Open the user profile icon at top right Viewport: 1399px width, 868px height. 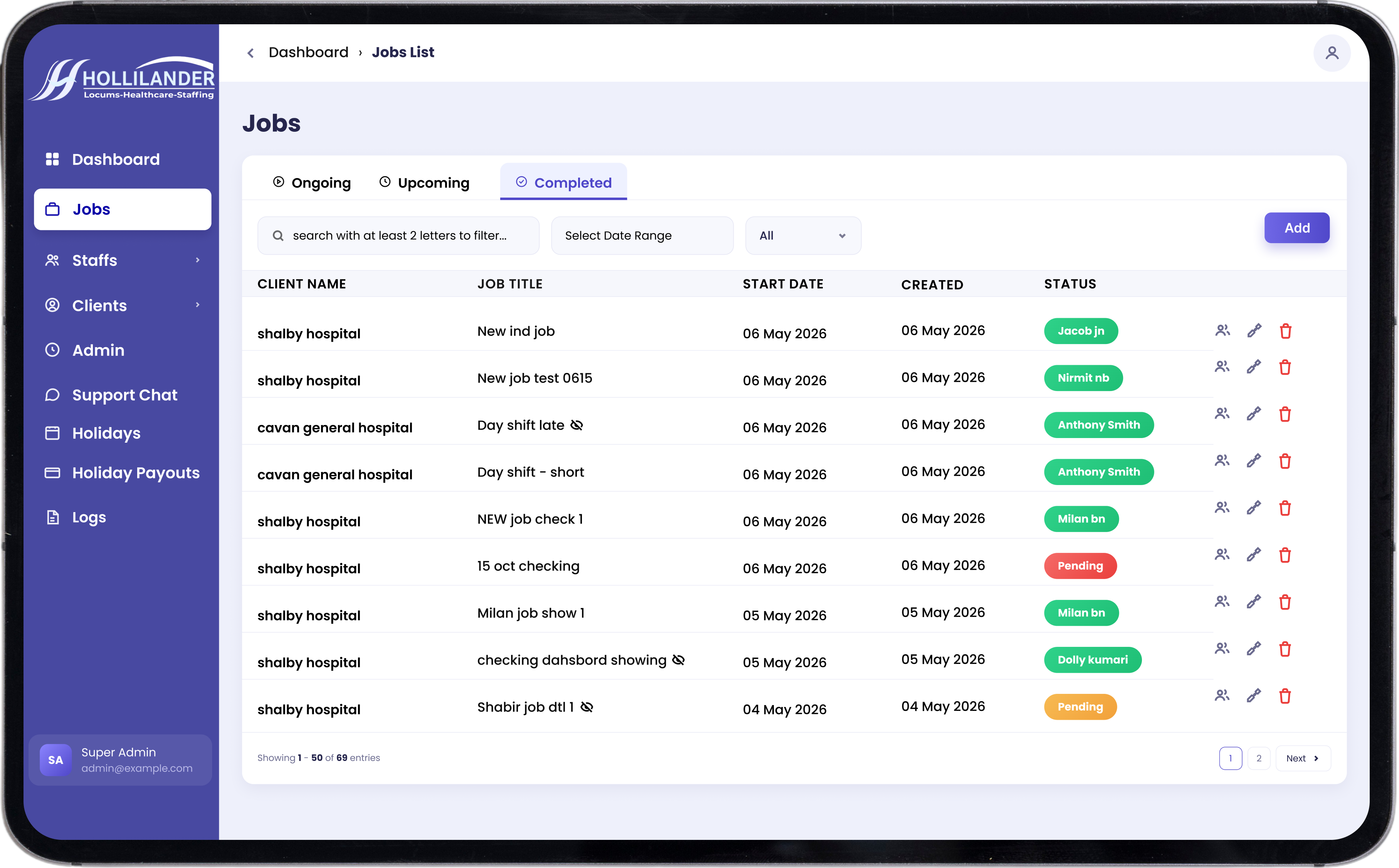[x=1332, y=53]
